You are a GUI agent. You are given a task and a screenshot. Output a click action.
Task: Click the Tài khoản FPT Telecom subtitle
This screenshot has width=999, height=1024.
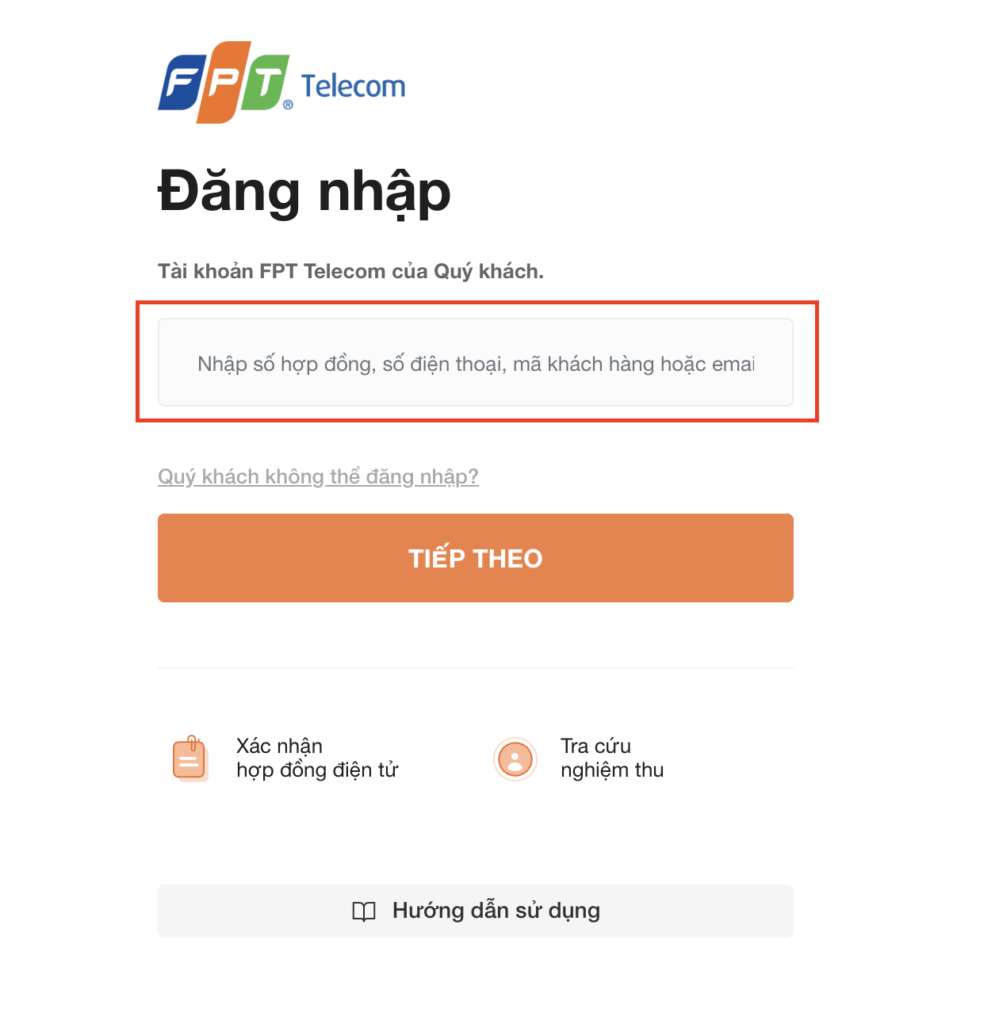click(351, 271)
